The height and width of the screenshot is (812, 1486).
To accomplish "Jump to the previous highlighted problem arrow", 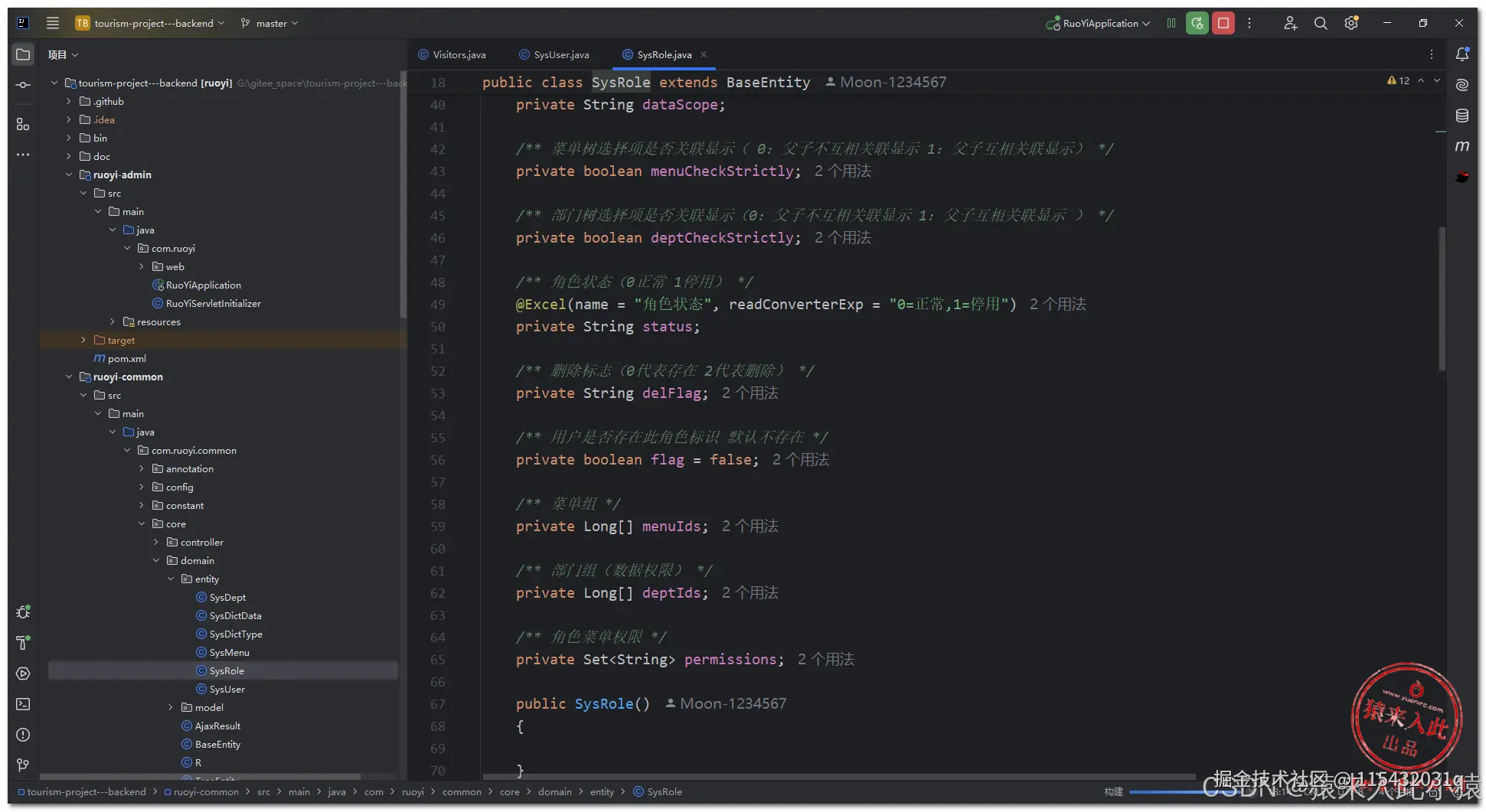I will coord(1421,80).
